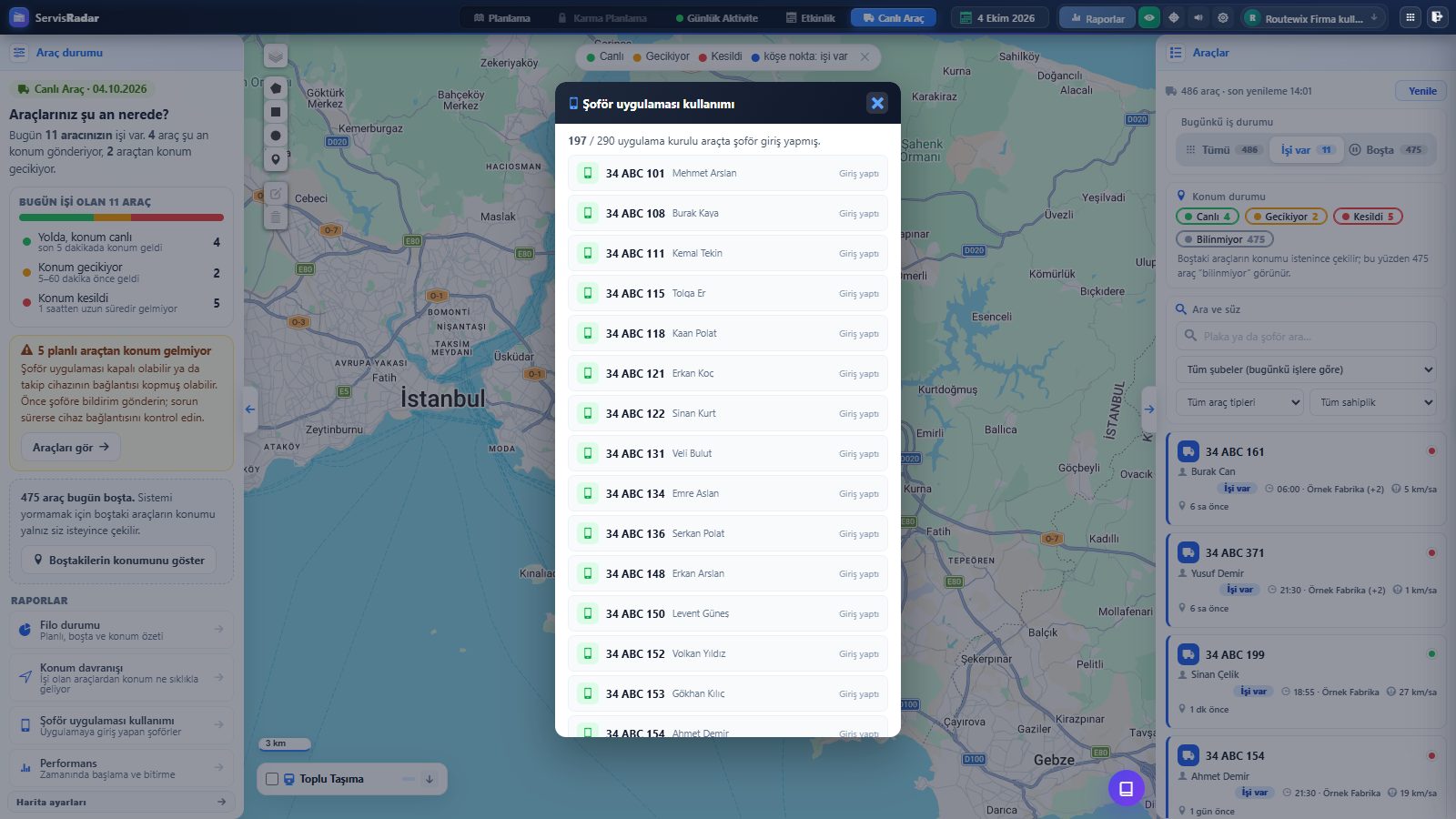Toggle the Kesildi 5 status chip
The height and width of the screenshot is (819, 1456).
[1368, 217]
